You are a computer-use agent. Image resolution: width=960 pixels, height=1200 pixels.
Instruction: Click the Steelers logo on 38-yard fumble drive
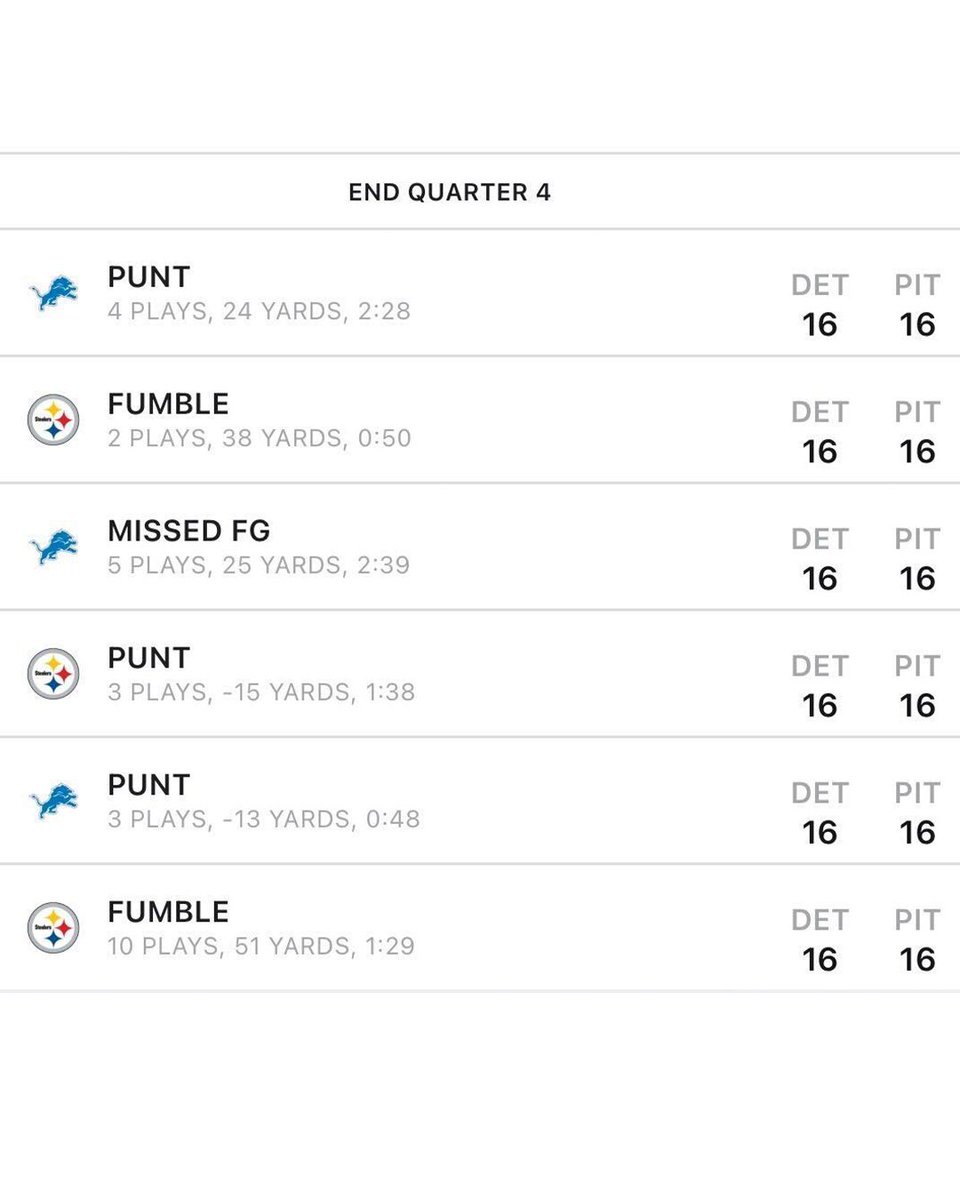53,420
